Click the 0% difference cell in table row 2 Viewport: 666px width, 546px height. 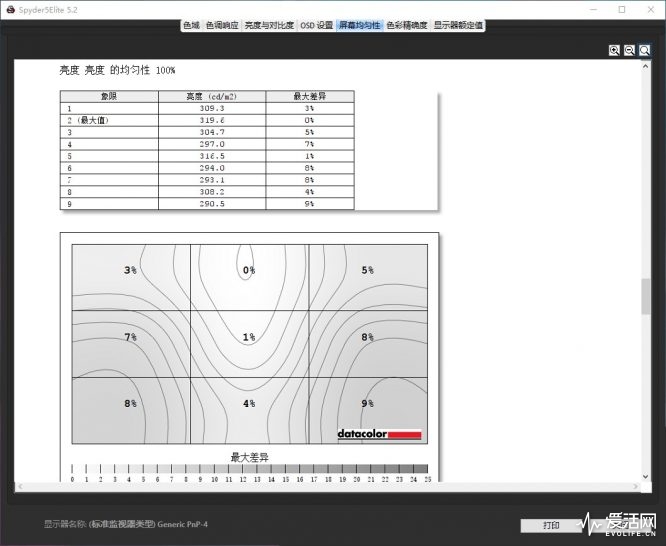tap(310, 120)
